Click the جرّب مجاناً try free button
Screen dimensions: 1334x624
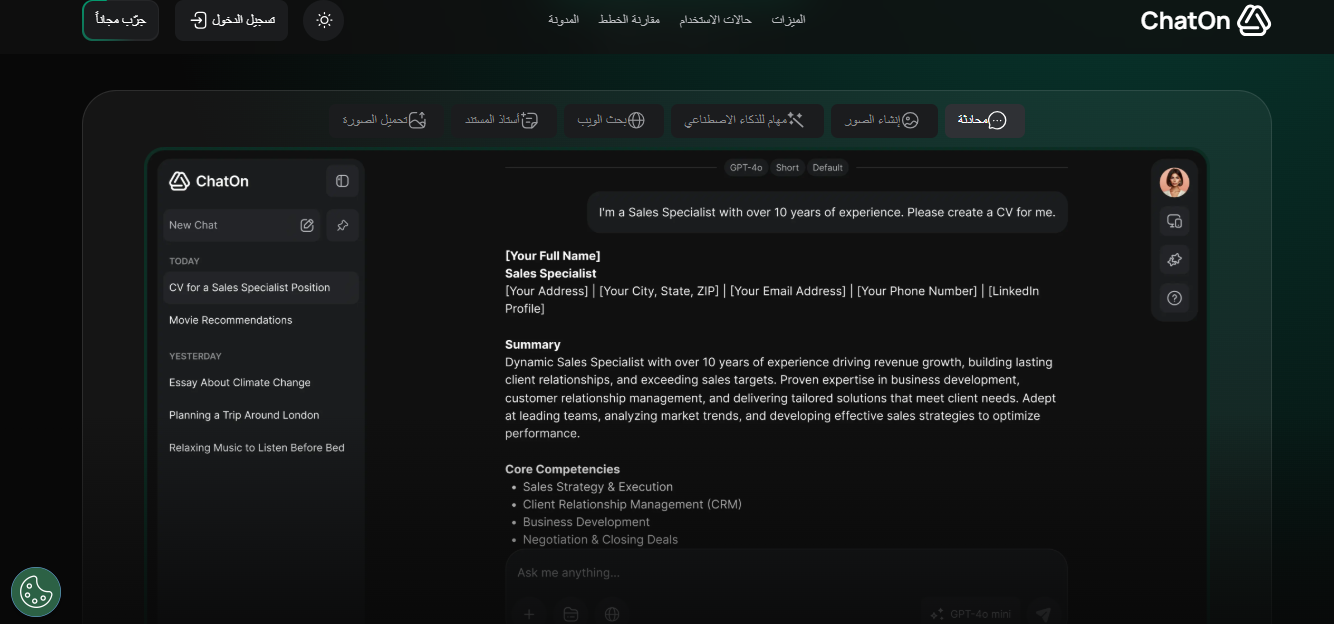coord(120,20)
